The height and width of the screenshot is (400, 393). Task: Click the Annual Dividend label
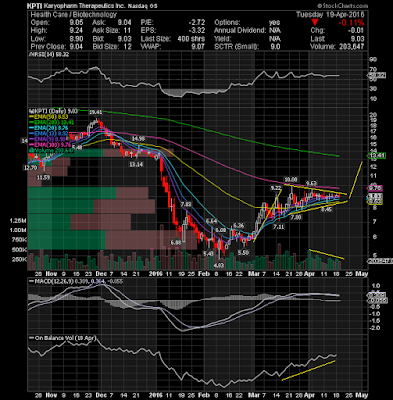click(x=240, y=31)
